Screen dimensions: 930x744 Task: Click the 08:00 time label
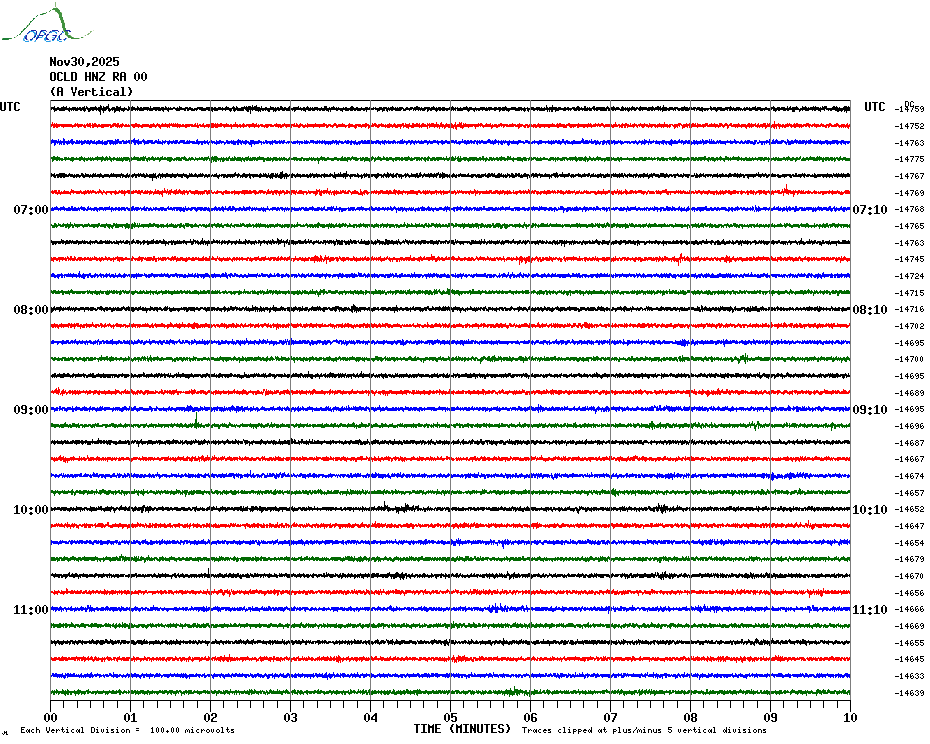tap(31, 310)
